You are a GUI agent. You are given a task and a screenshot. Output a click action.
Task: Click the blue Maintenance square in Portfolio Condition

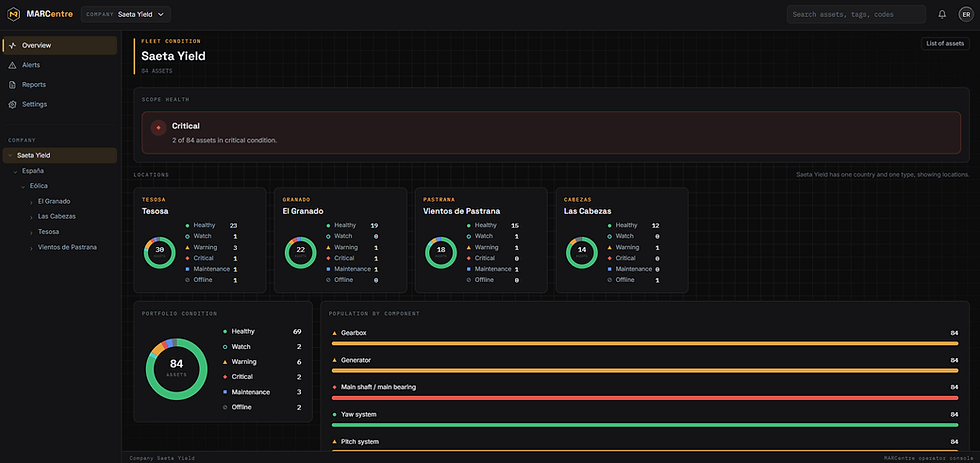pos(224,392)
